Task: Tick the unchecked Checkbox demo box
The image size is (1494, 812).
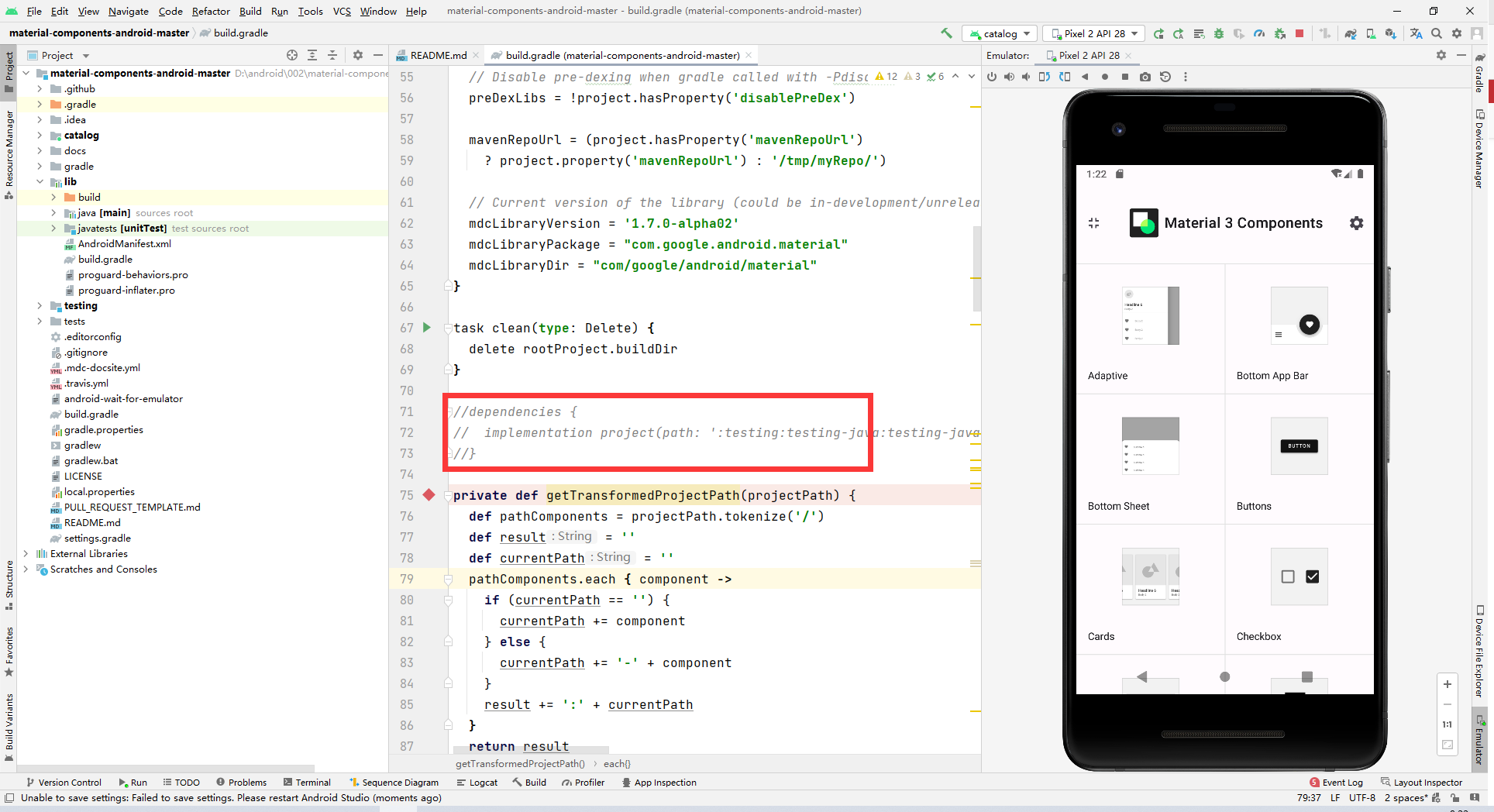Action: [1288, 576]
